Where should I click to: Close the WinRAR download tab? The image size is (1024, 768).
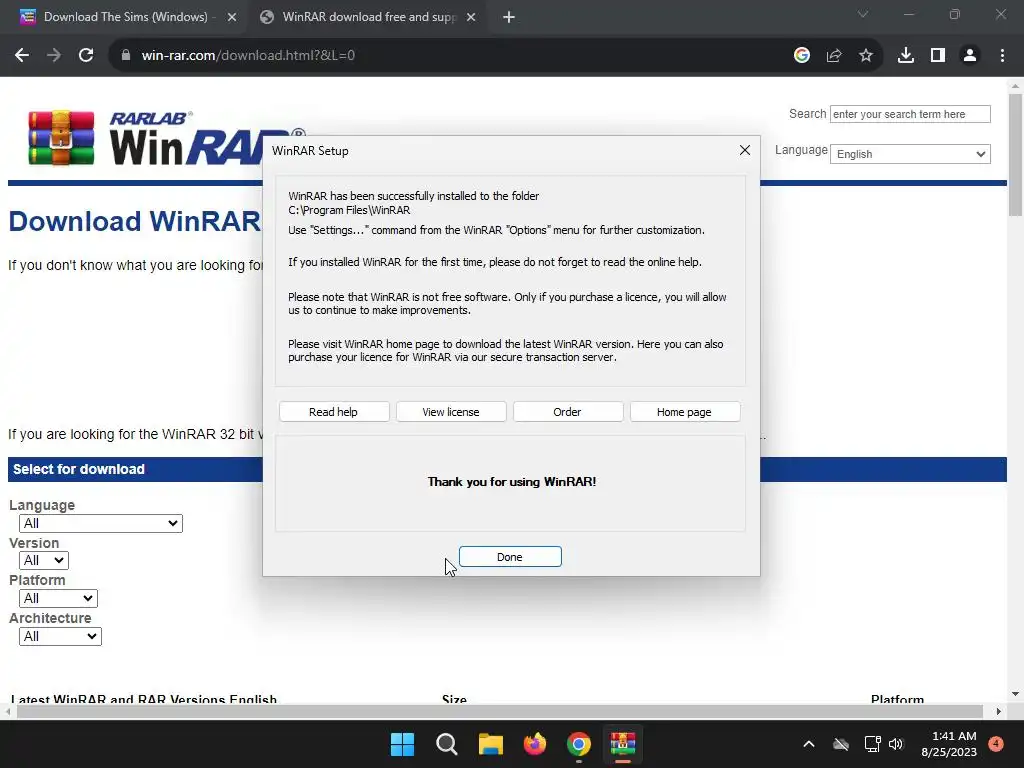pos(471,17)
